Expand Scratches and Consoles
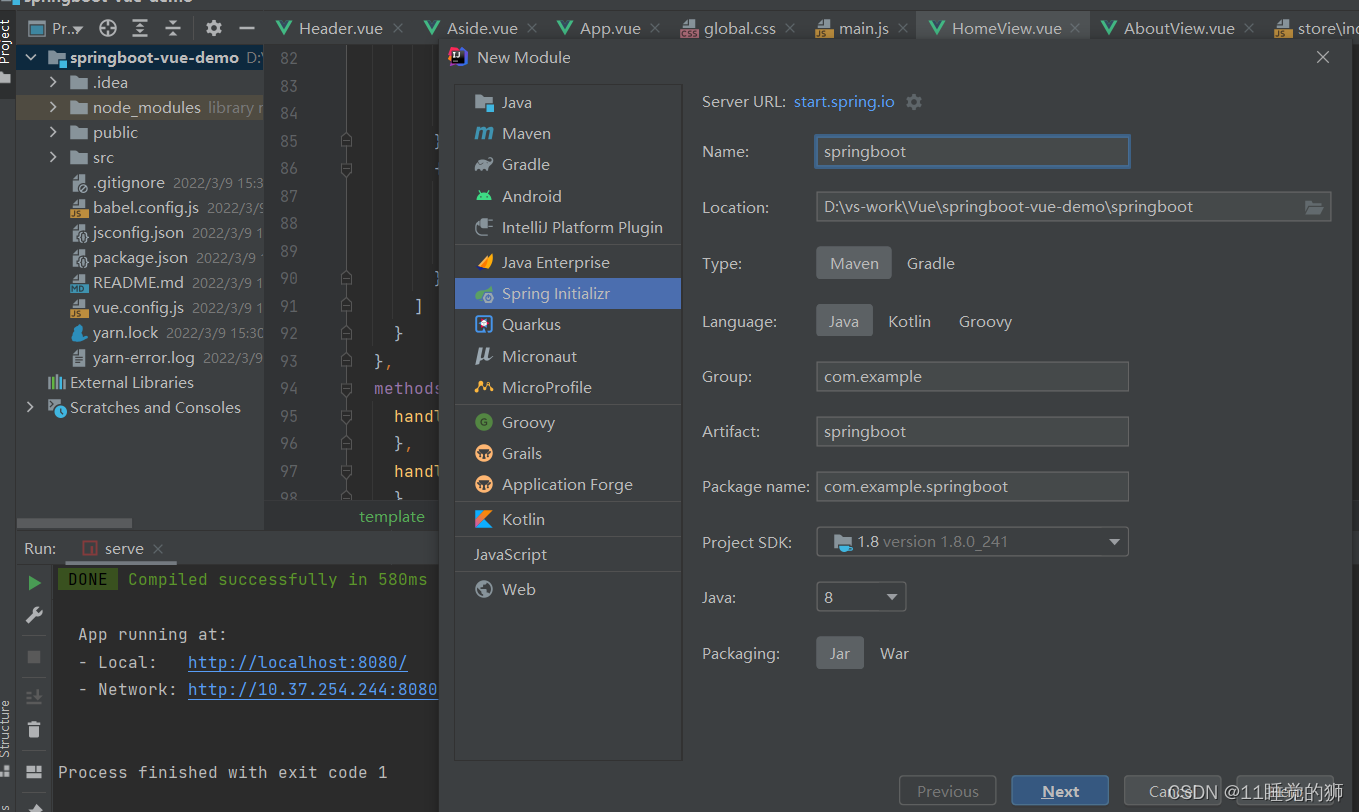The width and height of the screenshot is (1359, 812). pyautogui.click(x=30, y=407)
